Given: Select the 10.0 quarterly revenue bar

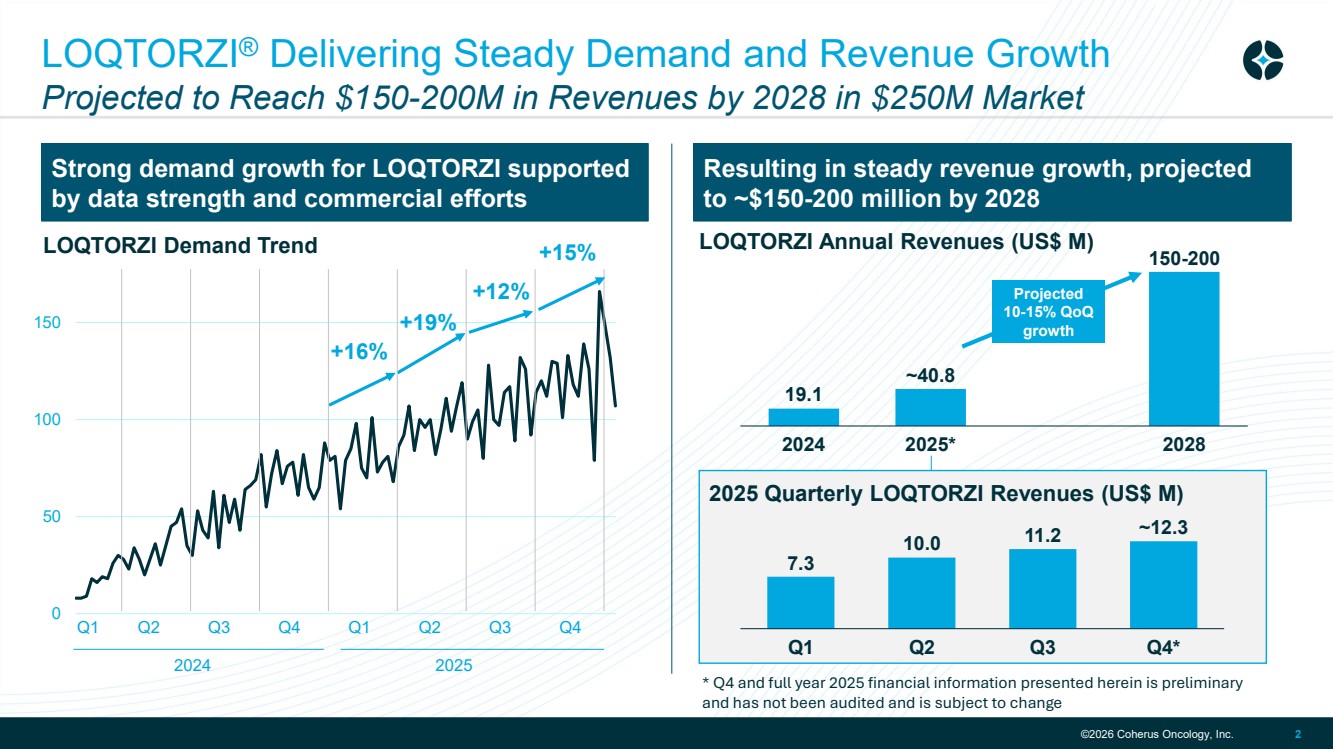Looking at the screenshot, I should [x=921, y=593].
